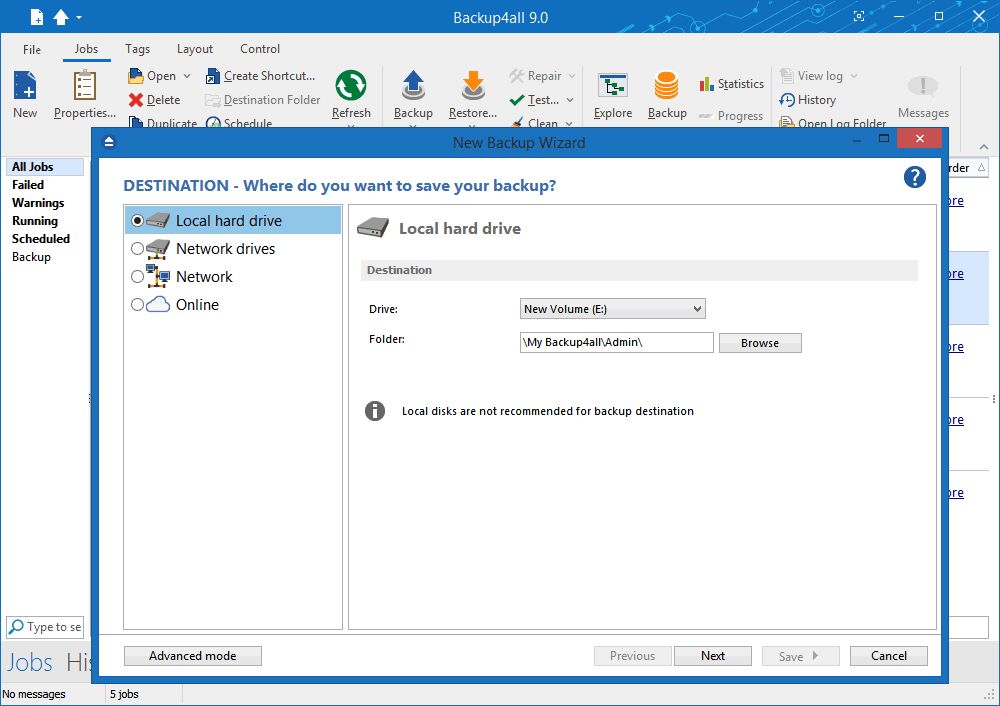1000x706 pixels.
Task: Click the wizard title bar eject icon
Action: click(109, 142)
